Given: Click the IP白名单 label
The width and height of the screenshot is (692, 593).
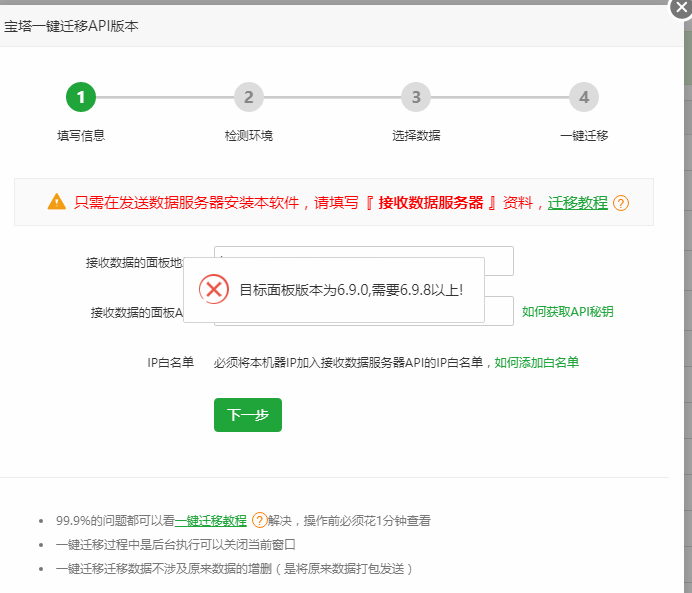Looking at the screenshot, I should tap(171, 362).
